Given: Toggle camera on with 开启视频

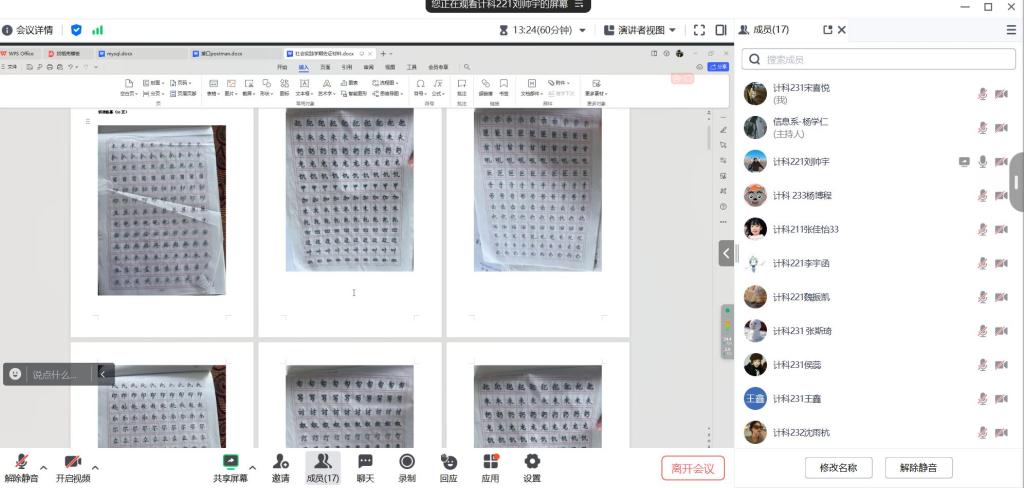Looking at the screenshot, I should 73,462.
